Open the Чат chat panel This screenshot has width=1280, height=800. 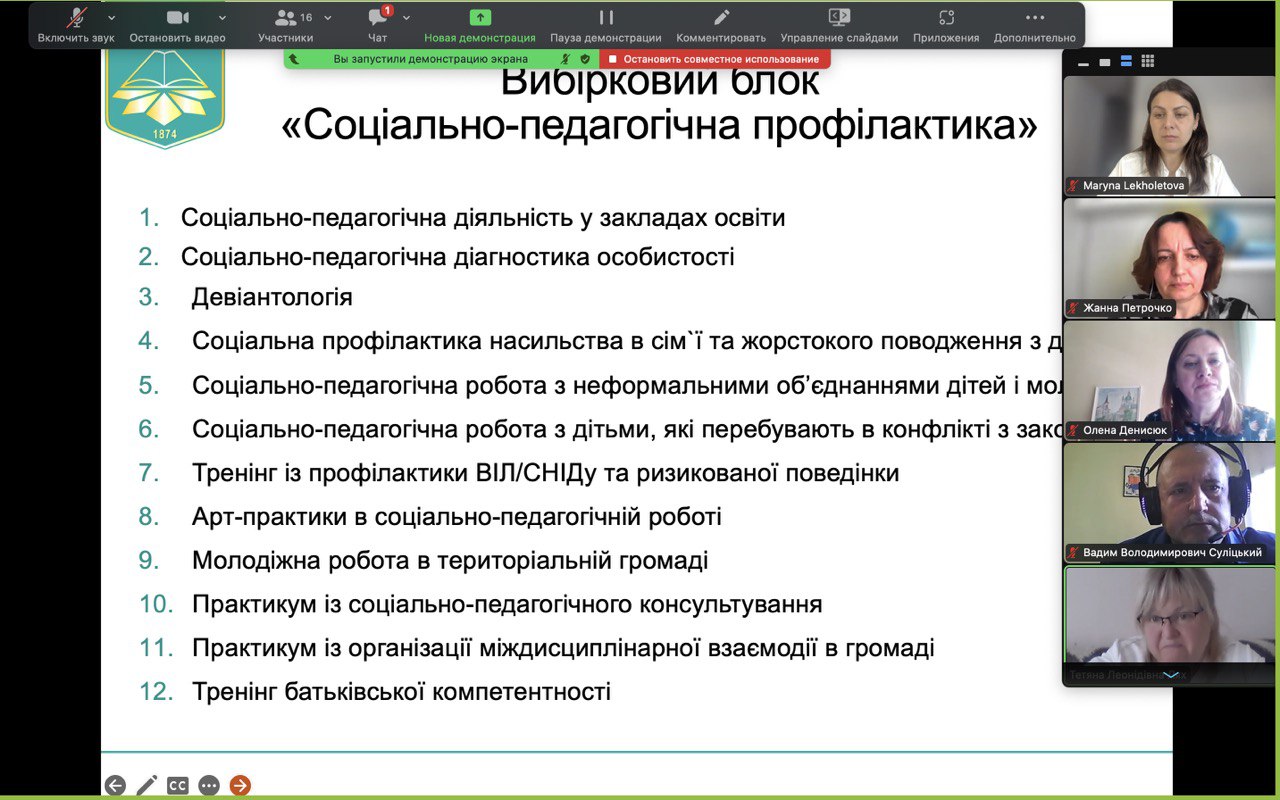point(378,25)
